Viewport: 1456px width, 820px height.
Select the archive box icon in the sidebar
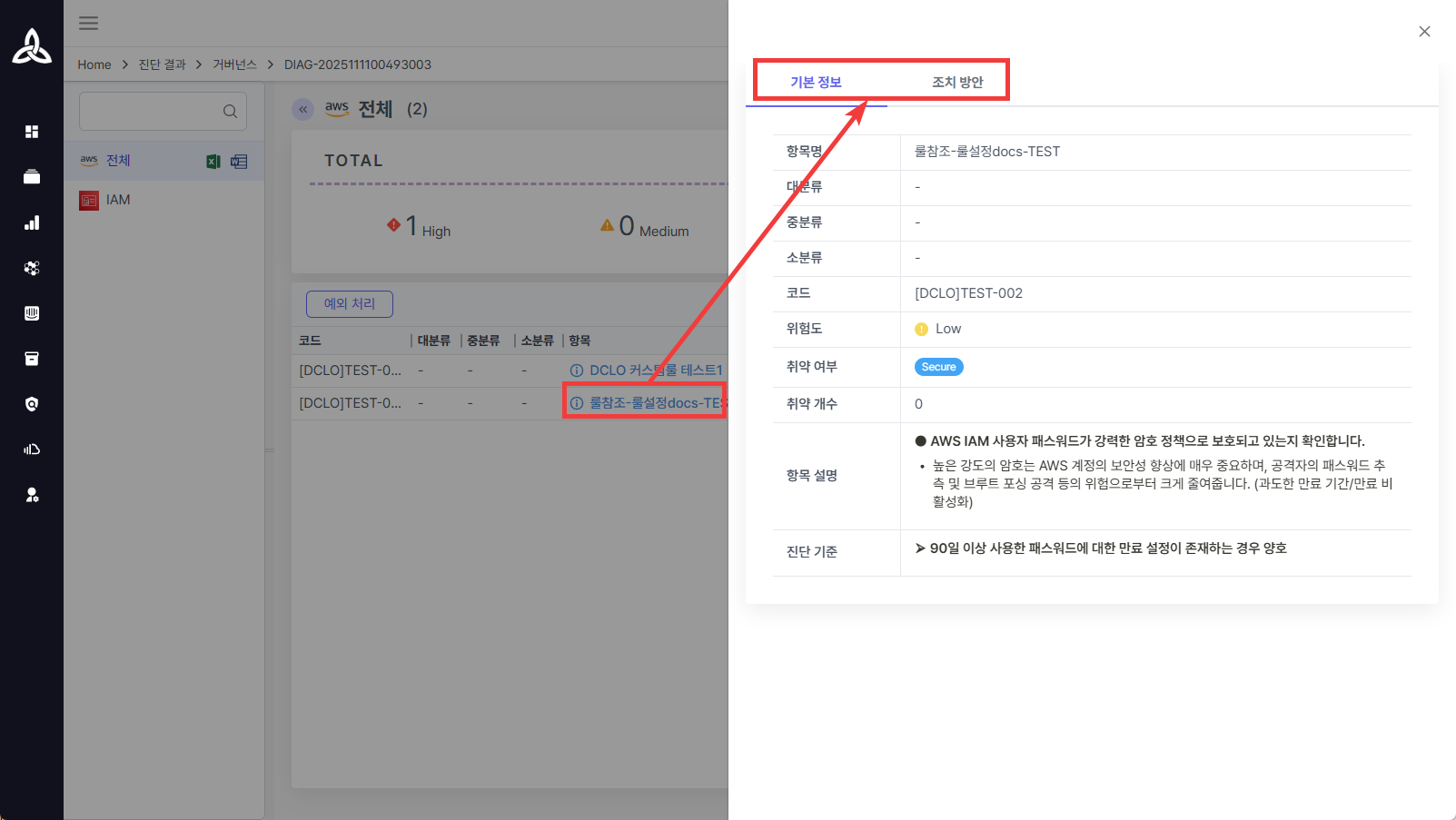pos(32,359)
